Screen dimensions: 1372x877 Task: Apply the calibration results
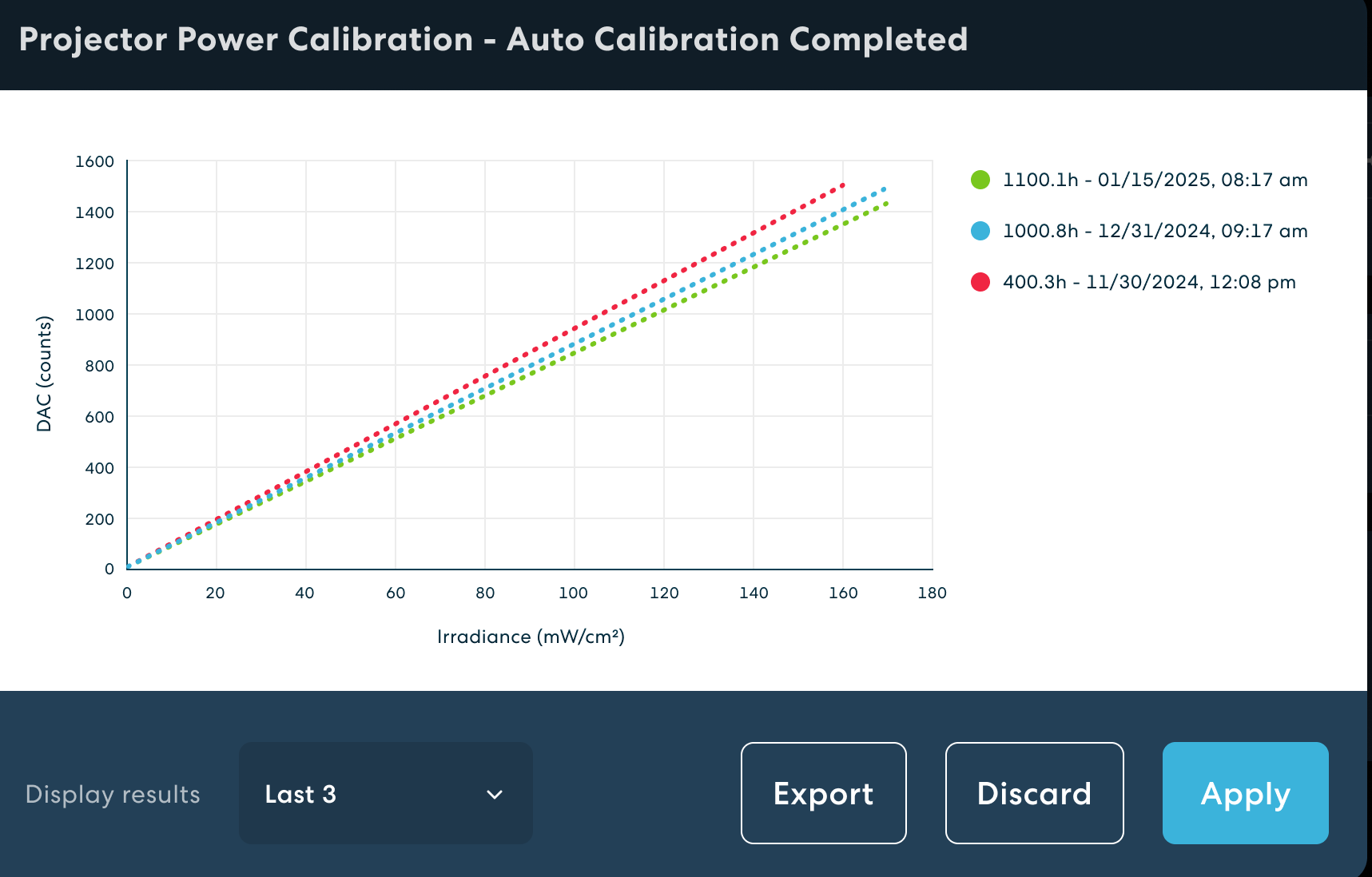click(1245, 793)
